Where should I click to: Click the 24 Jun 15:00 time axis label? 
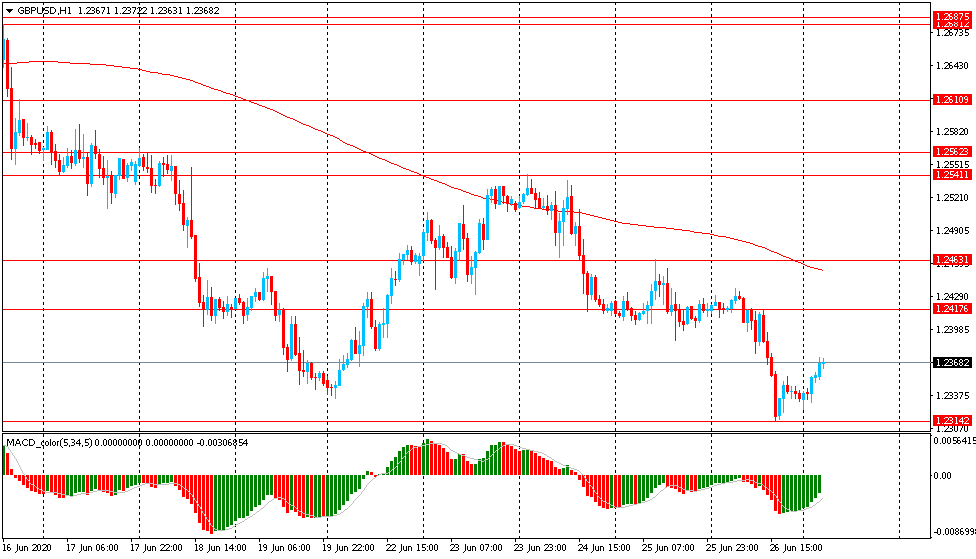(x=604, y=548)
